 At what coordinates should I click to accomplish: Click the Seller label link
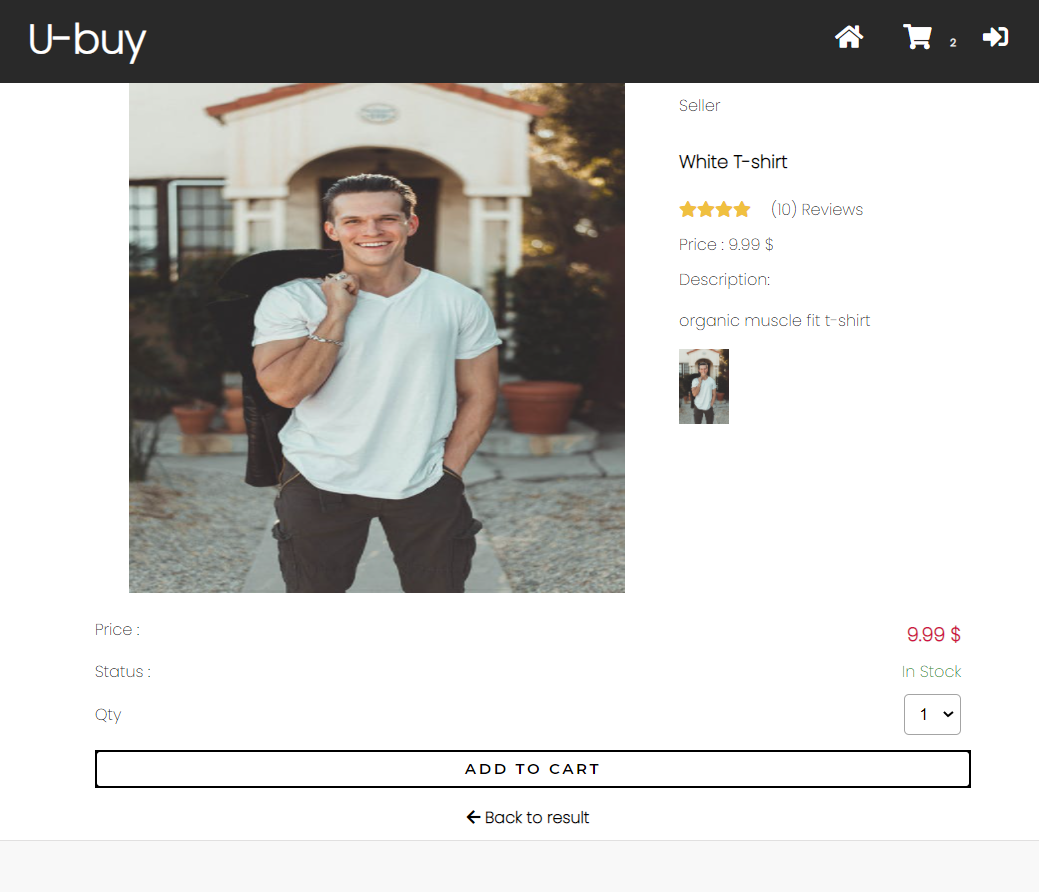[x=699, y=105]
